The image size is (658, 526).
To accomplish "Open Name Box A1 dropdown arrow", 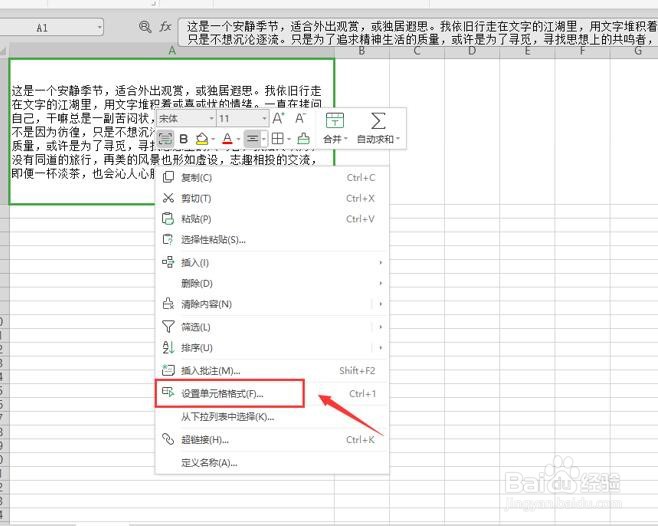I will [99, 28].
